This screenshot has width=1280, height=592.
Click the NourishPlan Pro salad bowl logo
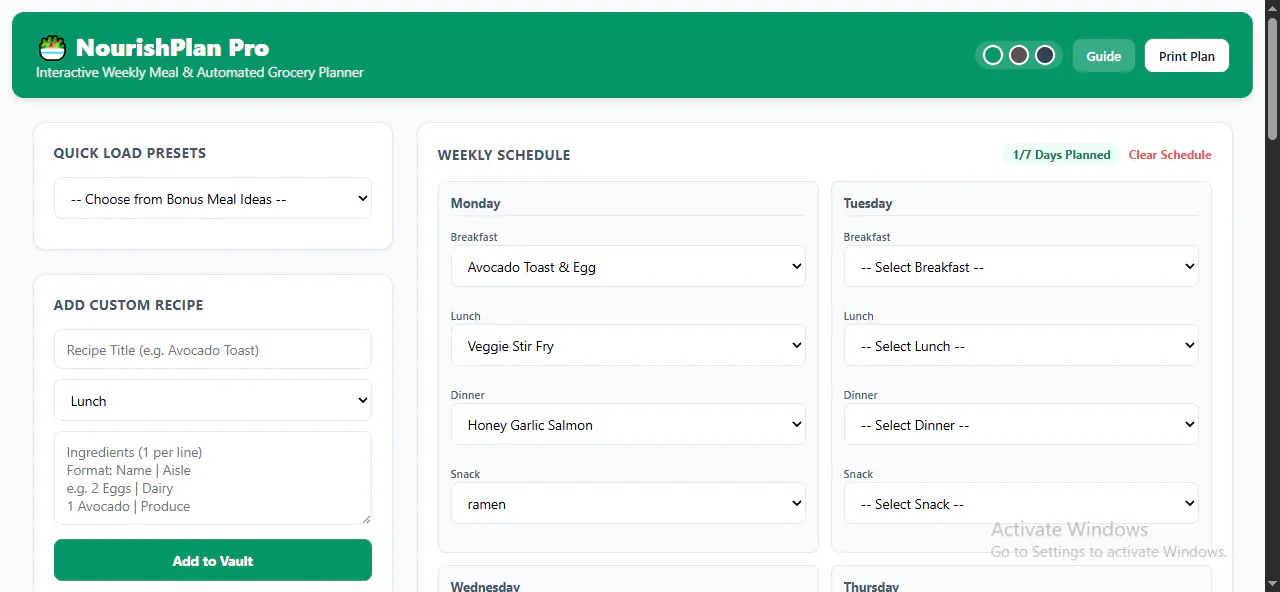tap(52, 47)
